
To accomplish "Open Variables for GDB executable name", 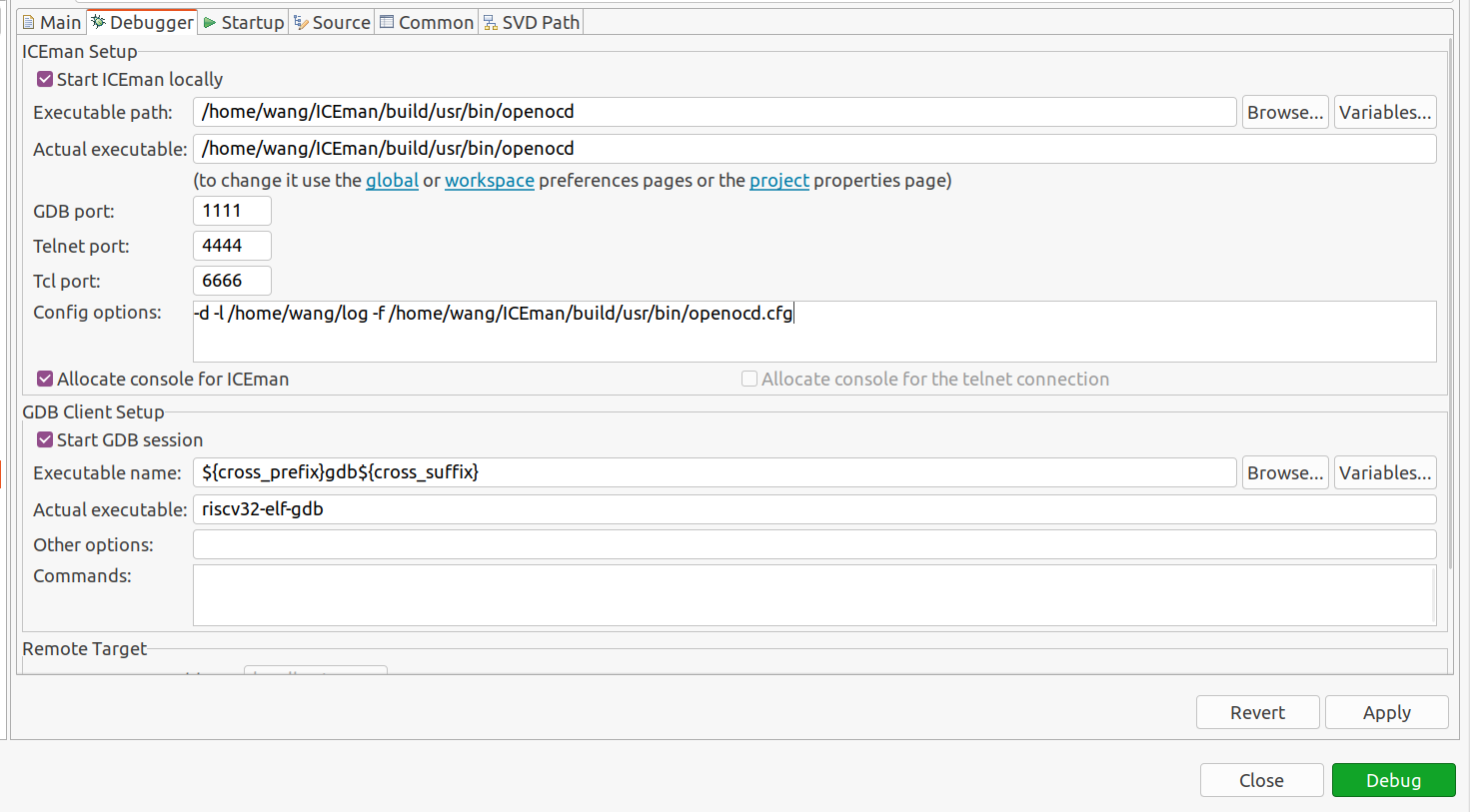I will 1385,472.
